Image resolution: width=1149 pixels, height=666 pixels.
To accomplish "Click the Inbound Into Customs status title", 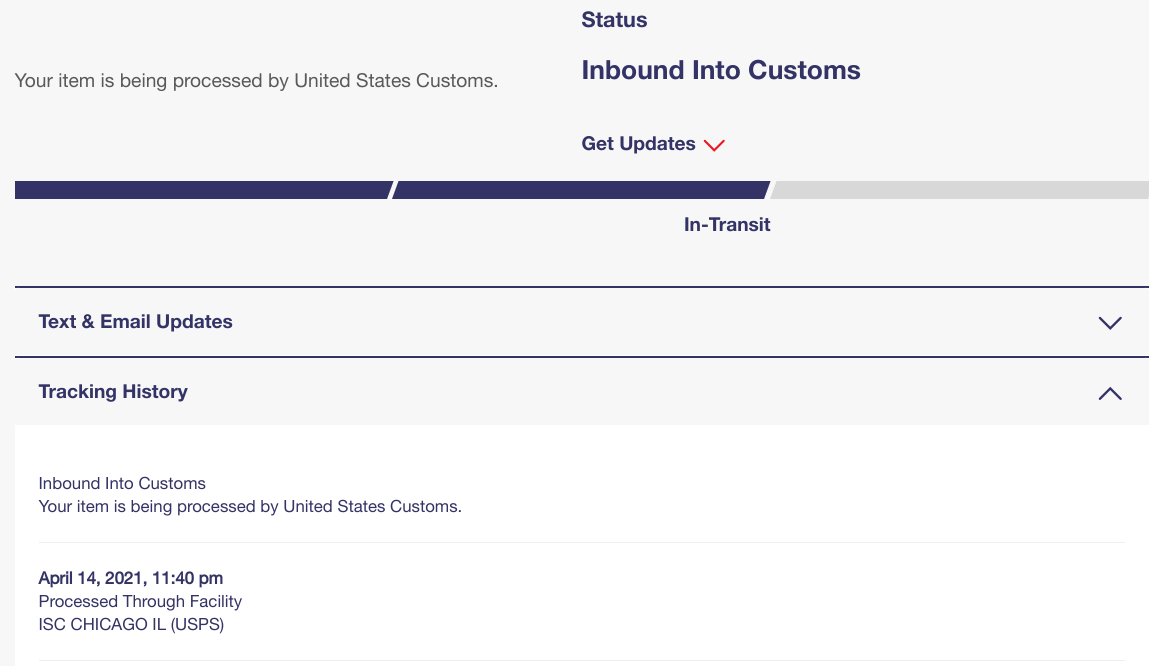I will [721, 70].
